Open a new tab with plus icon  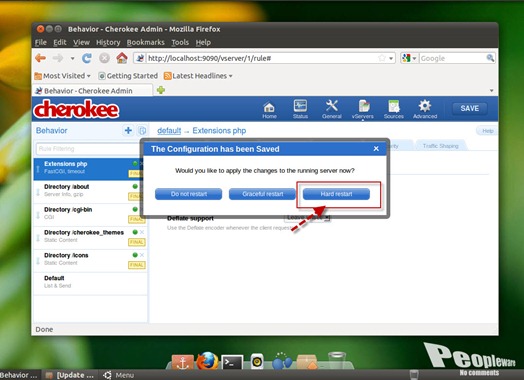(x=161, y=90)
